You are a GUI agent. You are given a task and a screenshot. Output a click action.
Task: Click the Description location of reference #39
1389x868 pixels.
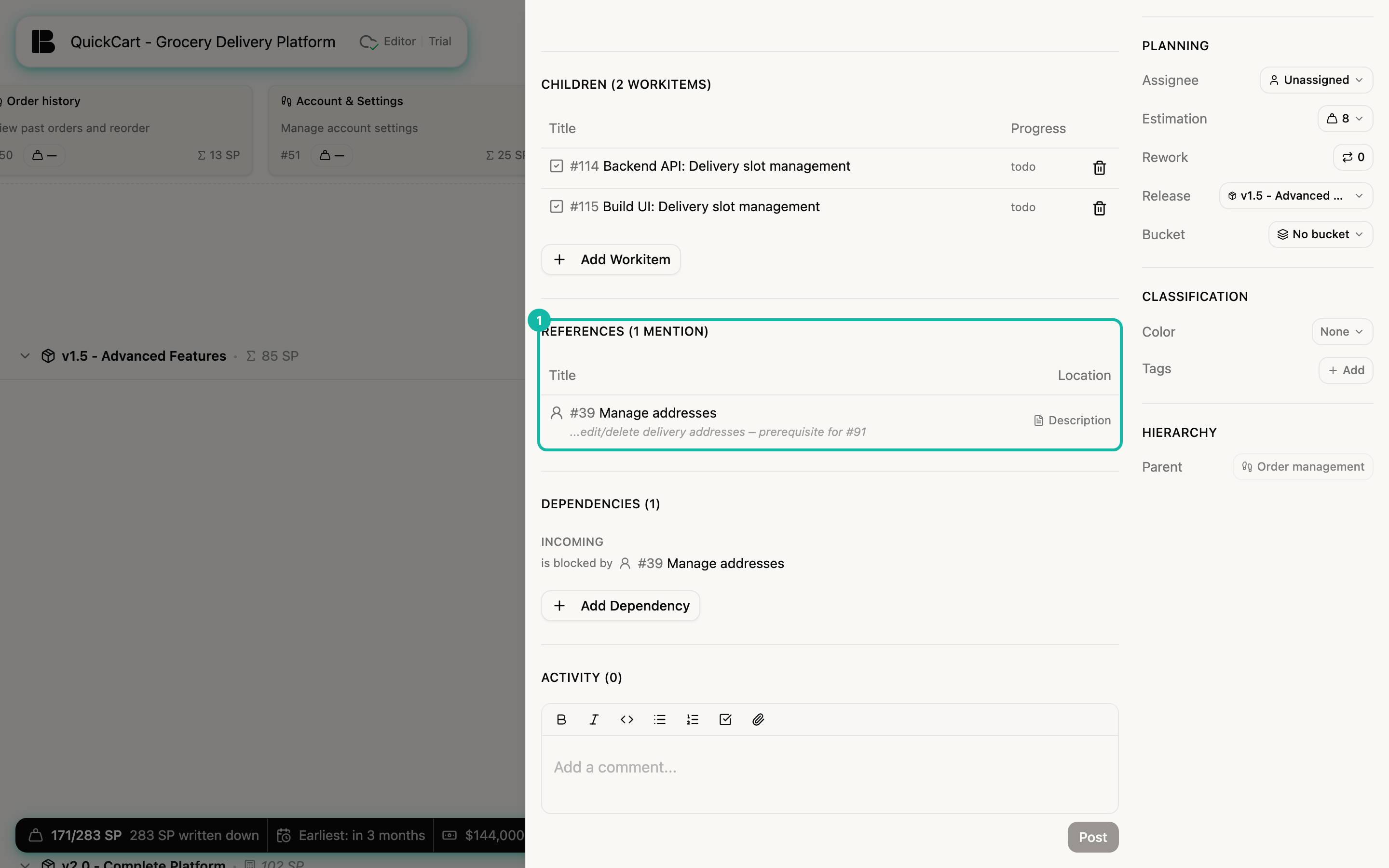tap(1072, 420)
